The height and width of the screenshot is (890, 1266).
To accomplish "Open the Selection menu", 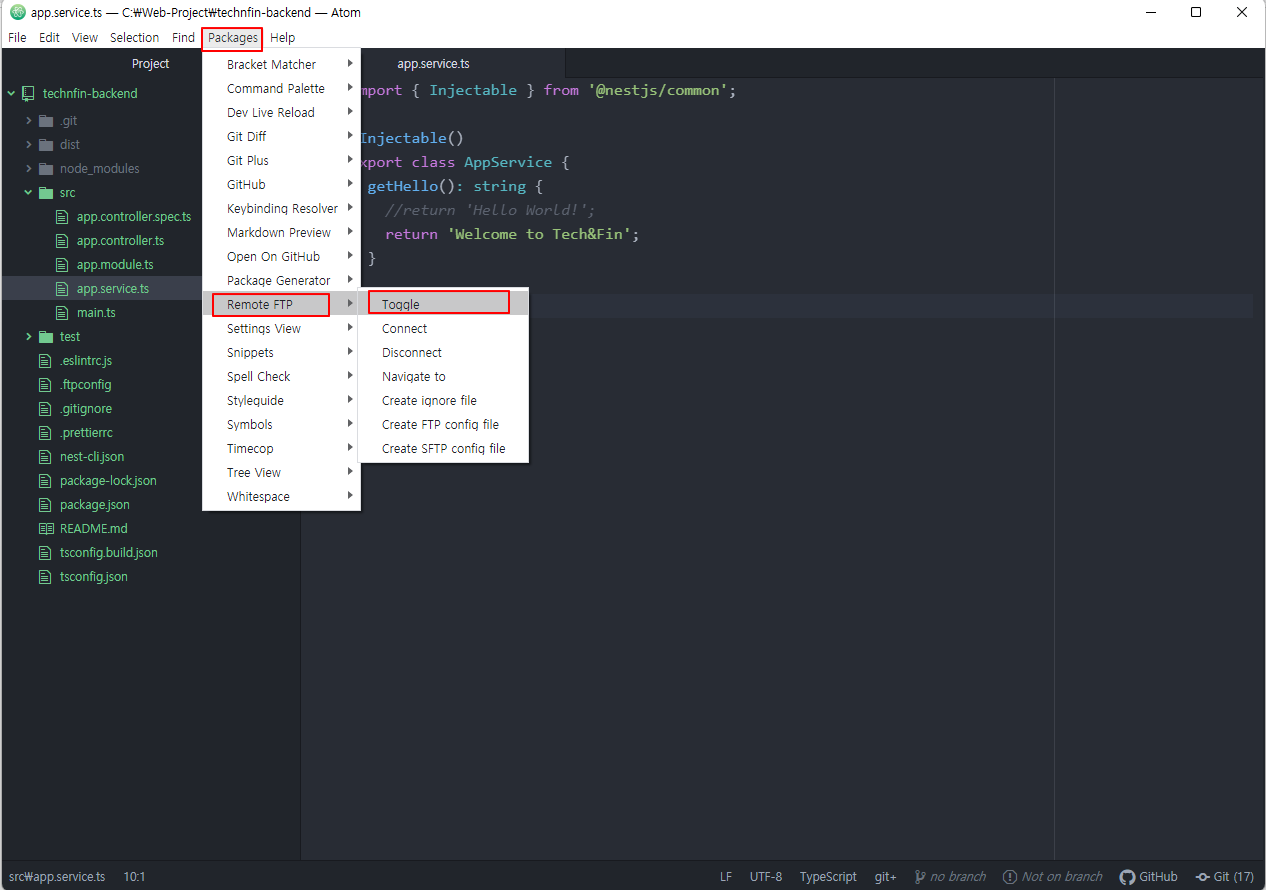I will (134, 38).
